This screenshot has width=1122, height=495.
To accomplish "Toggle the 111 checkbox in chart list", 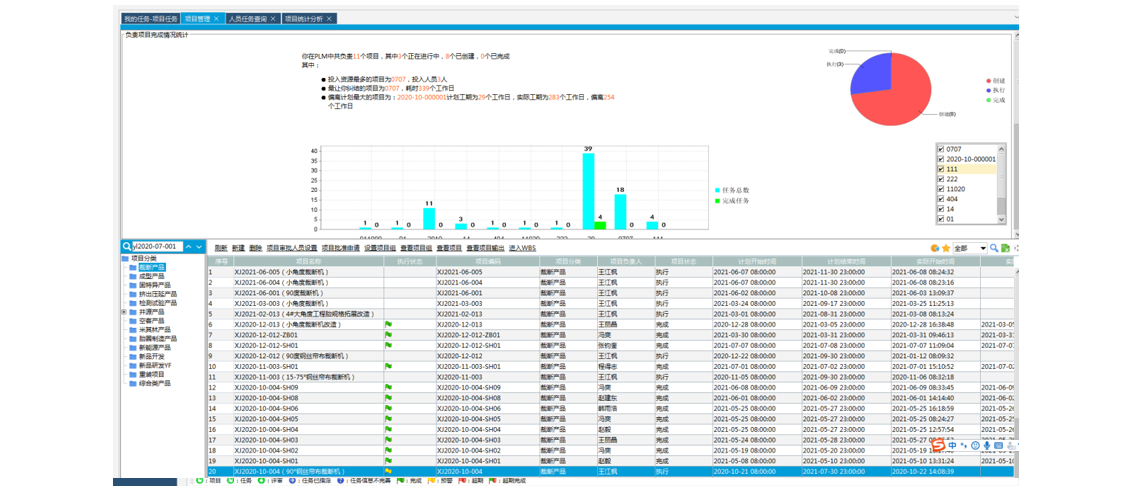I will tap(941, 169).
